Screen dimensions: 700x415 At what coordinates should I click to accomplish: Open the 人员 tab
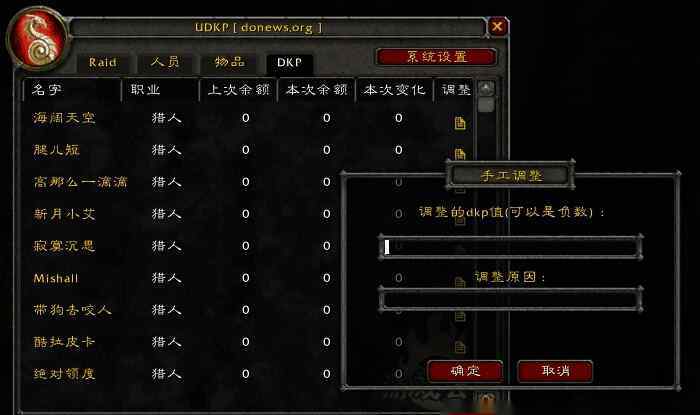click(165, 62)
